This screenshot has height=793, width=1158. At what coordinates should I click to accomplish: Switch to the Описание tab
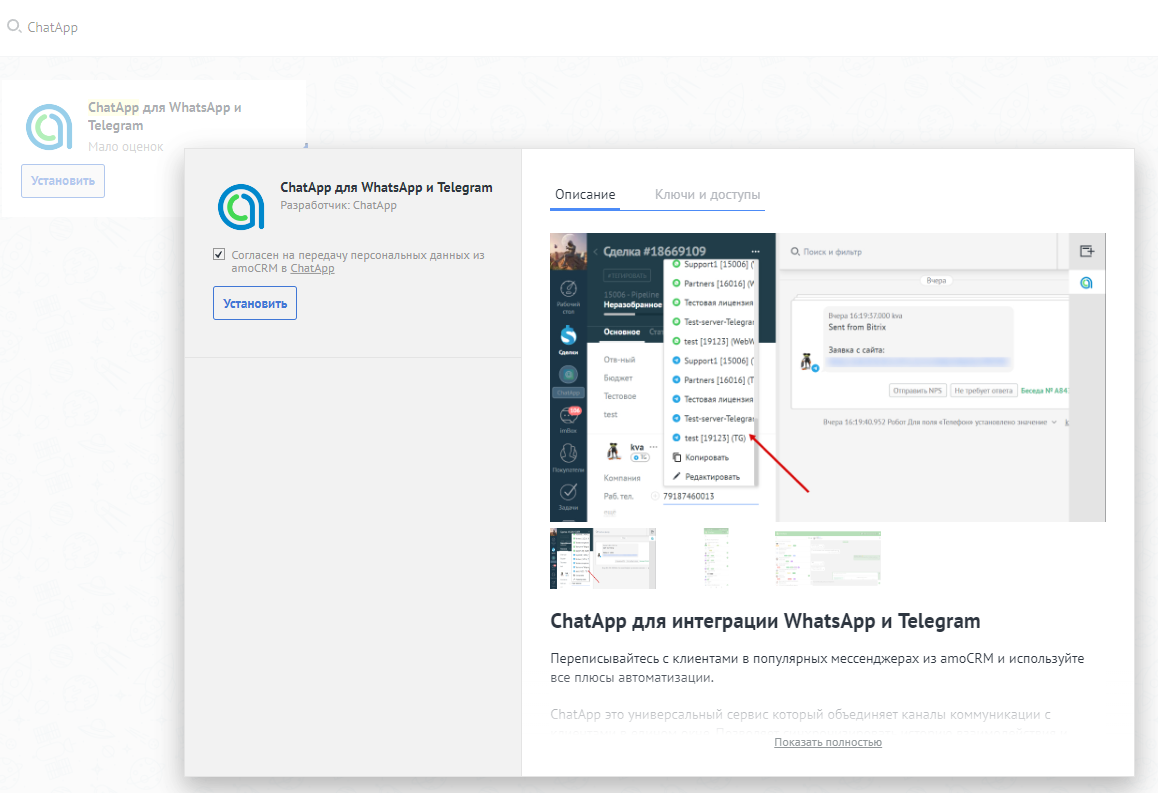585,195
